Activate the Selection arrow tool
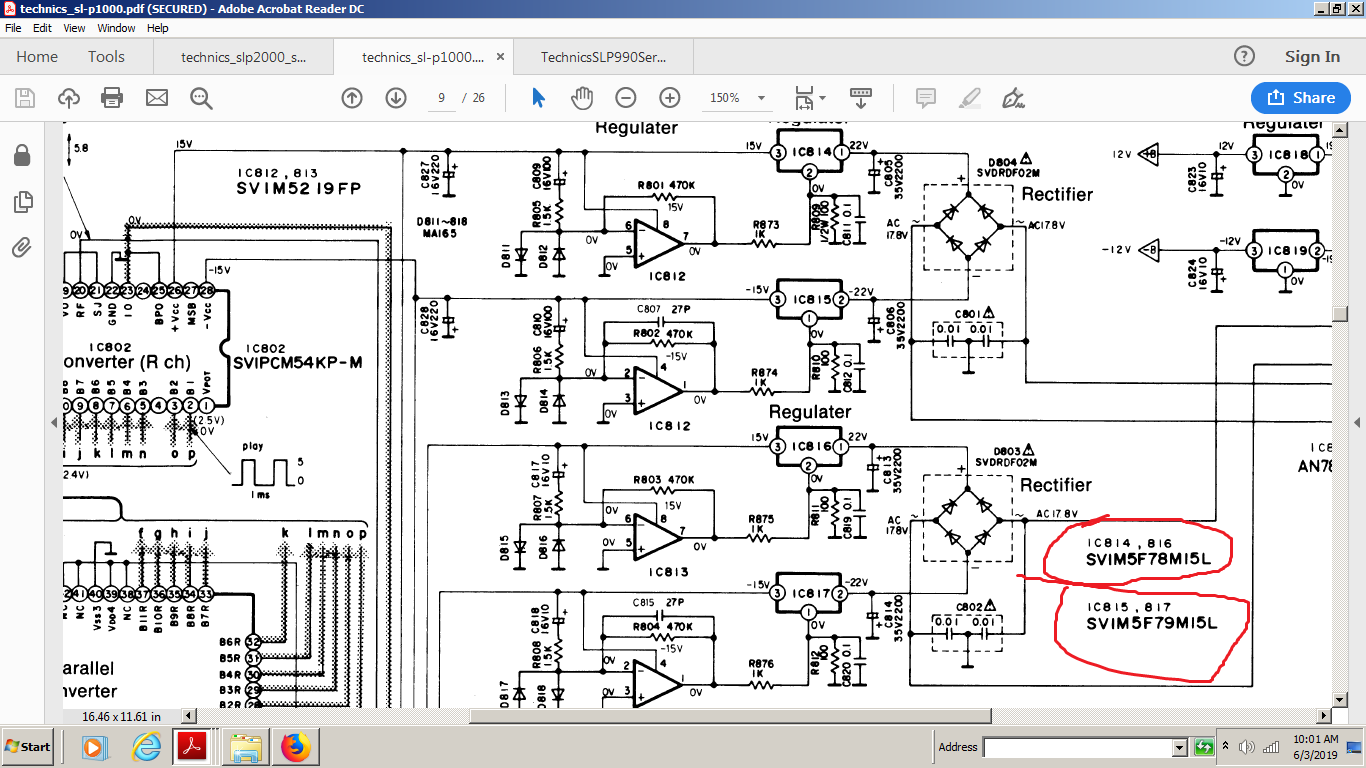Image resolution: width=1366 pixels, height=768 pixels. tap(539, 98)
